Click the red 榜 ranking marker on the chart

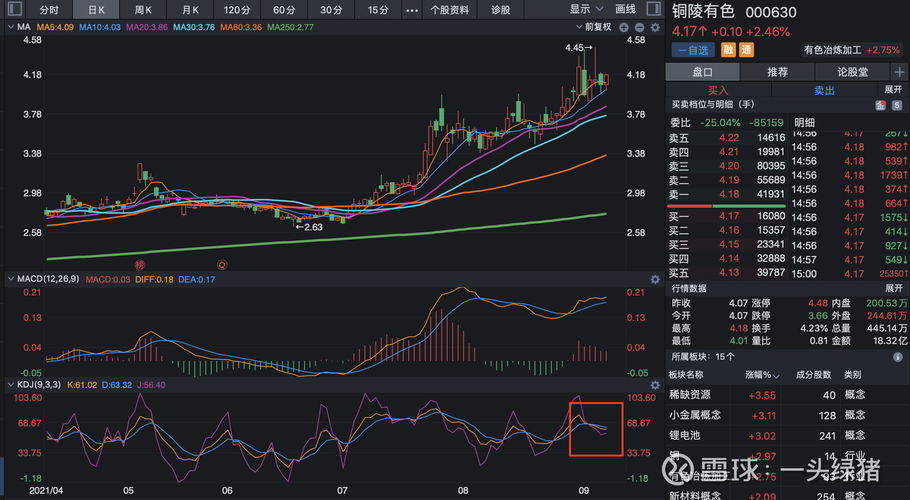[x=139, y=265]
